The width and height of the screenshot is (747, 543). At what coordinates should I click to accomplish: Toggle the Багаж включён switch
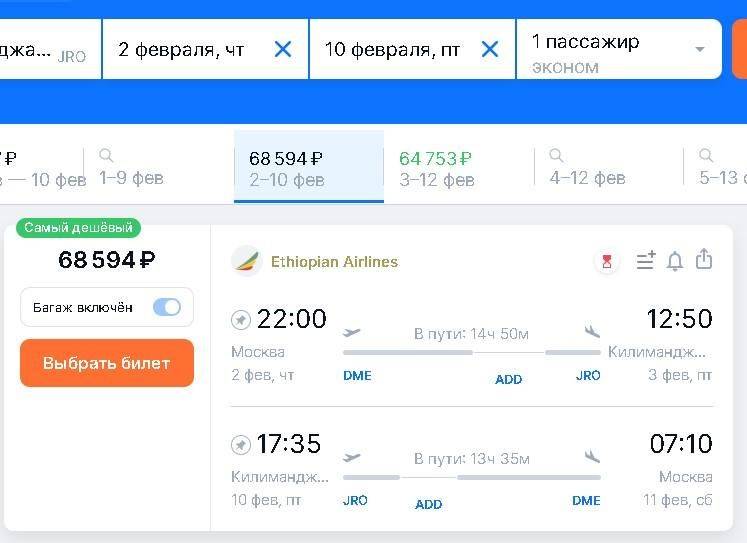166,307
